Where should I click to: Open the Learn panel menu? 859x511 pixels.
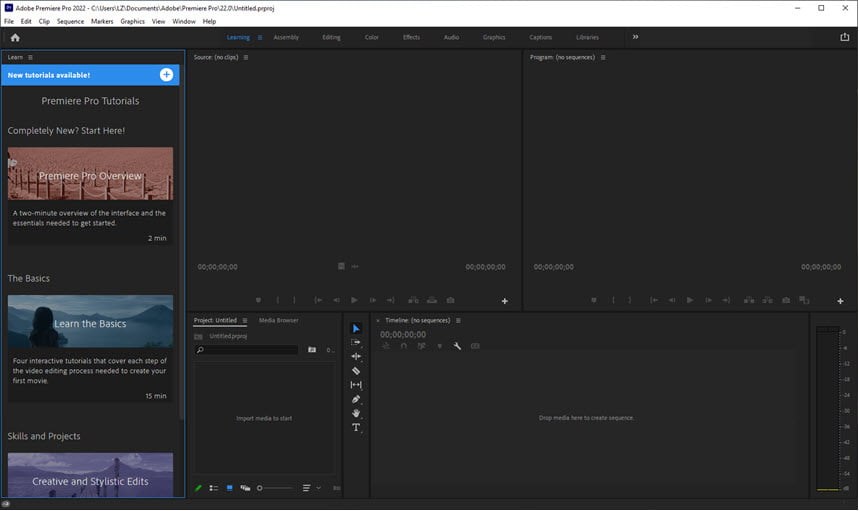(30, 57)
